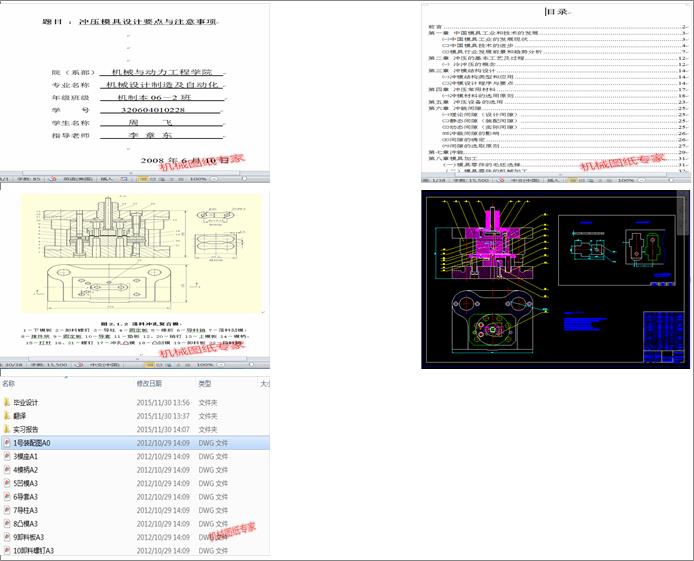Screen dimensions: 694x561
Task: Click the DWG icon of 1号装配图A0
Action: pos(7,442)
